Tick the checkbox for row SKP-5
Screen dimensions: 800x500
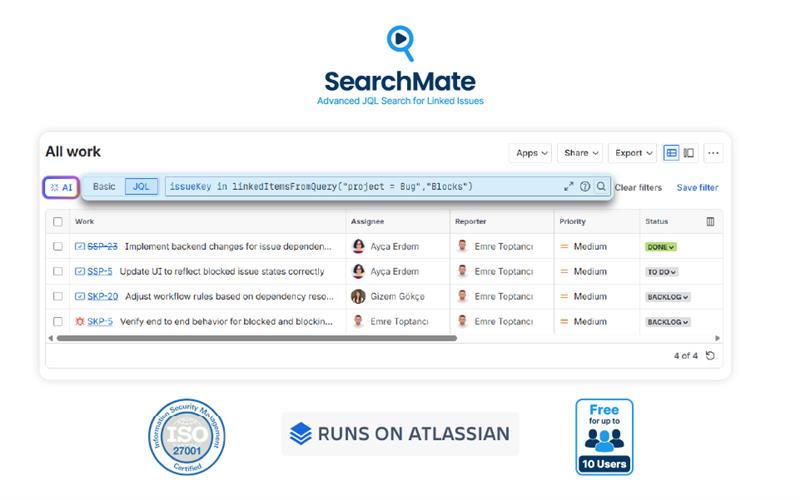[58, 321]
